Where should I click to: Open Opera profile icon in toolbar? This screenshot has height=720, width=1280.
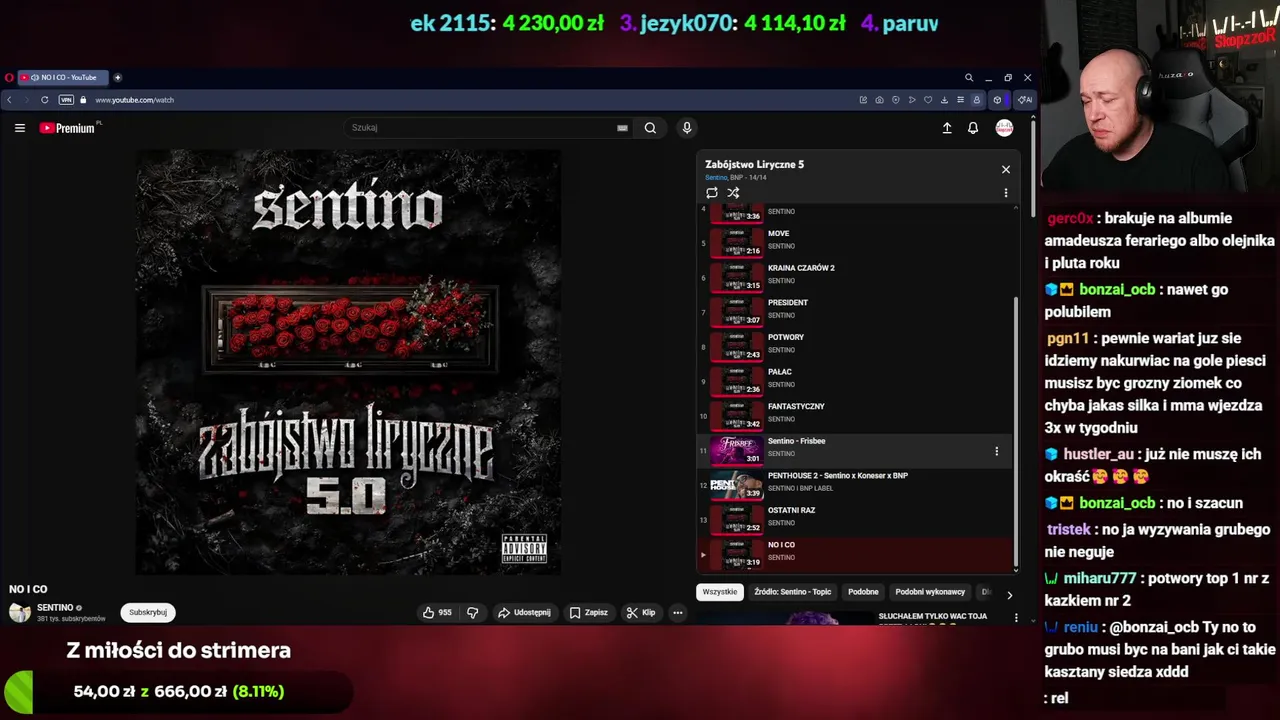[x=977, y=100]
